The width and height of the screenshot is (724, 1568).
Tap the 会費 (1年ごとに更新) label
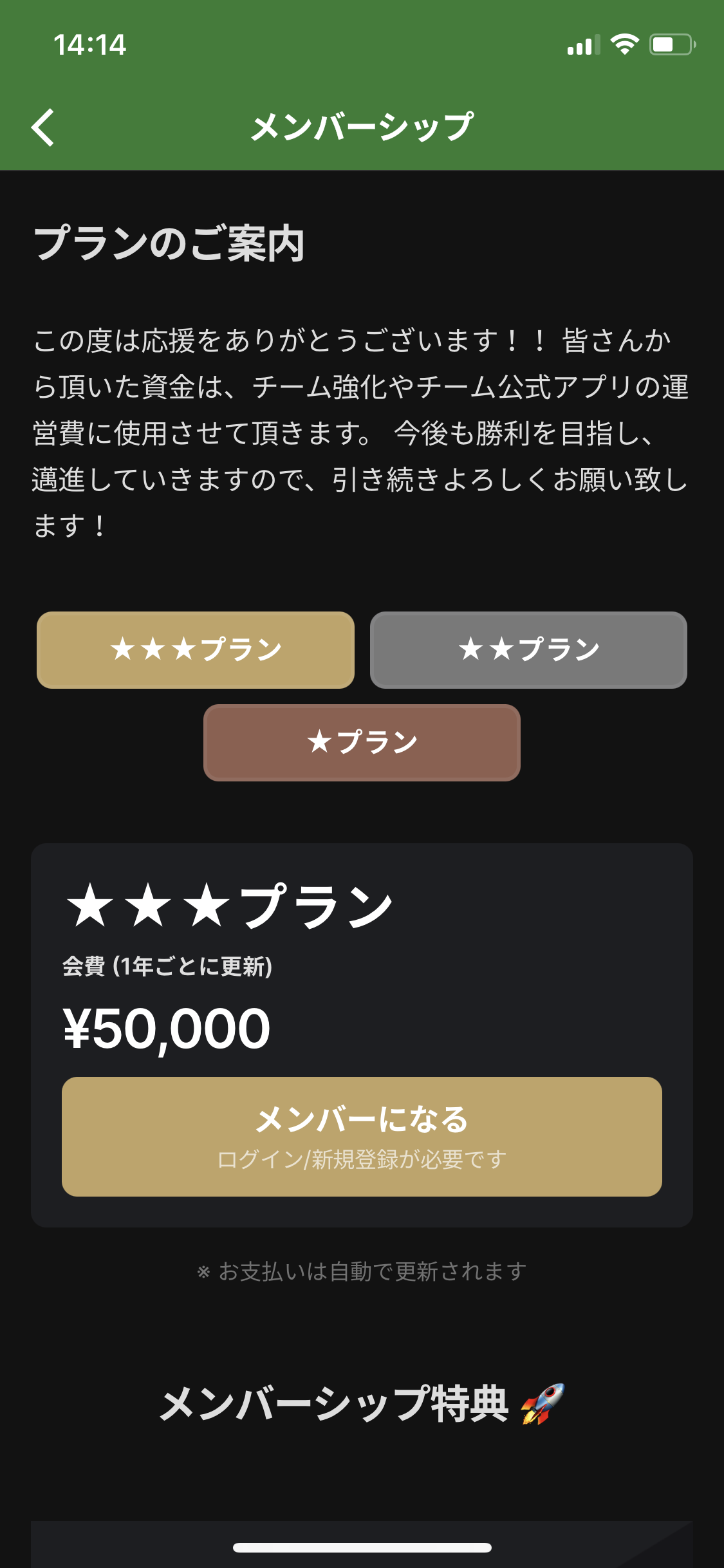(167, 966)
